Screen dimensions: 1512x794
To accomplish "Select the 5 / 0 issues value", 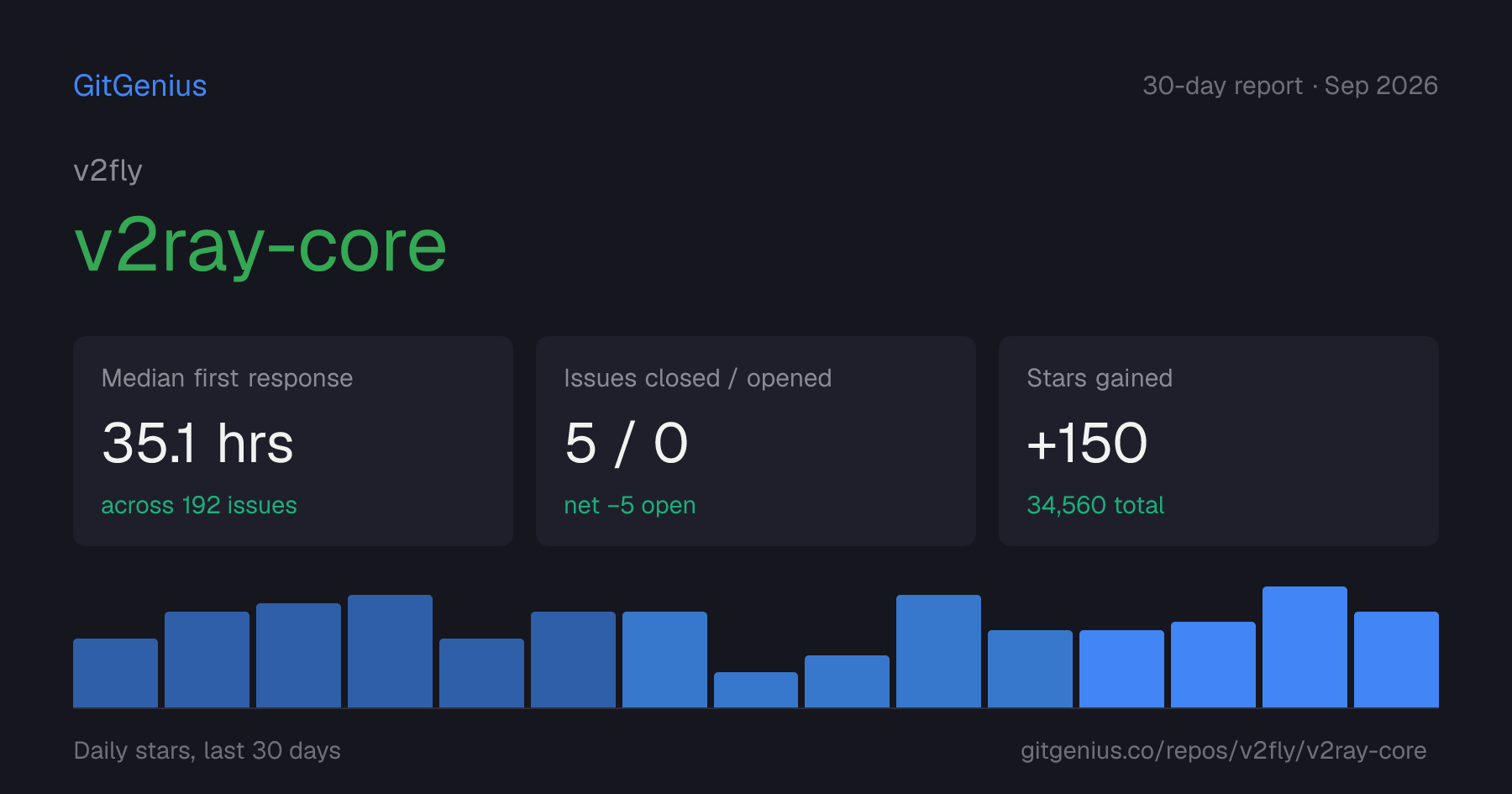I will coord(627,443).
